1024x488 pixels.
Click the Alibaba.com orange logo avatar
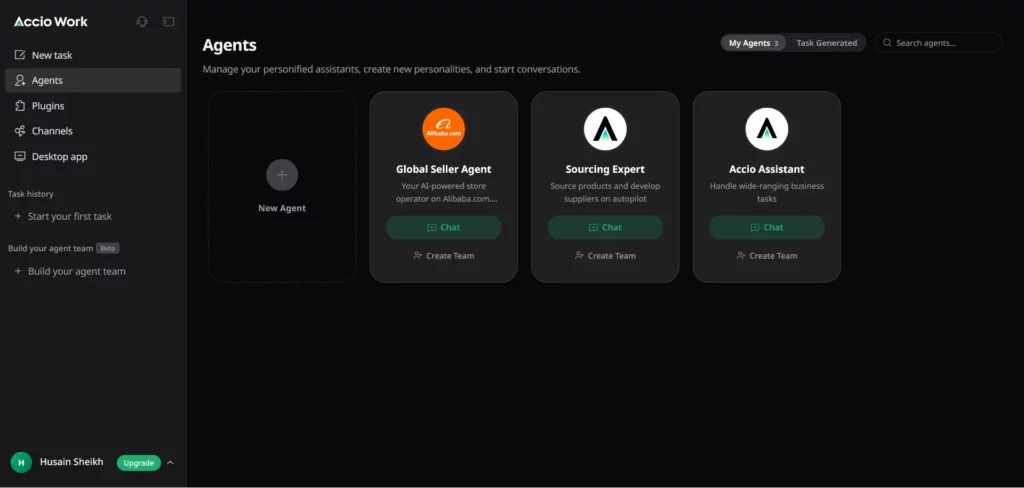[x=443, y=129]
